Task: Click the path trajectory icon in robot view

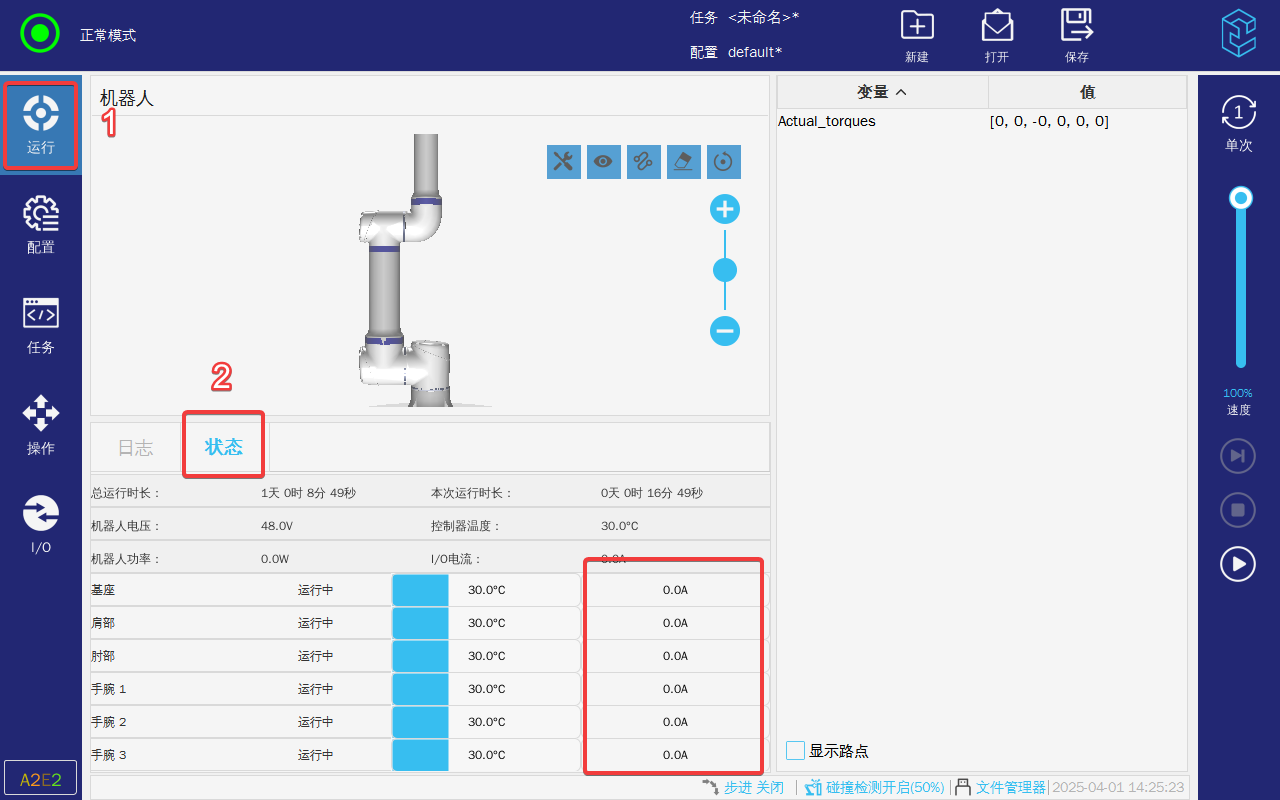Action: [x=644, y=162]
